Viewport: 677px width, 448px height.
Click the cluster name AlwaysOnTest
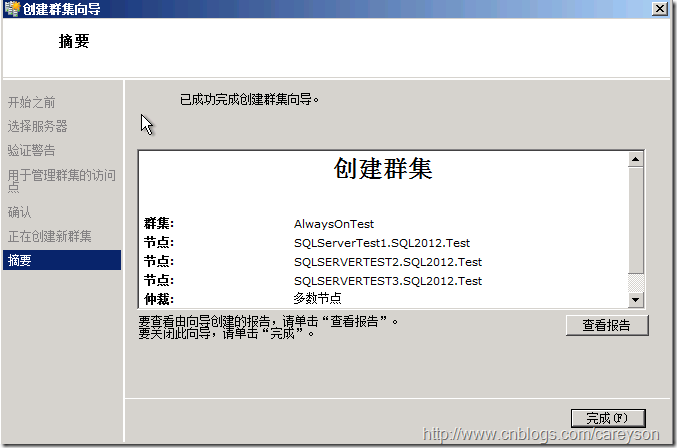click(x=334, y=224)
